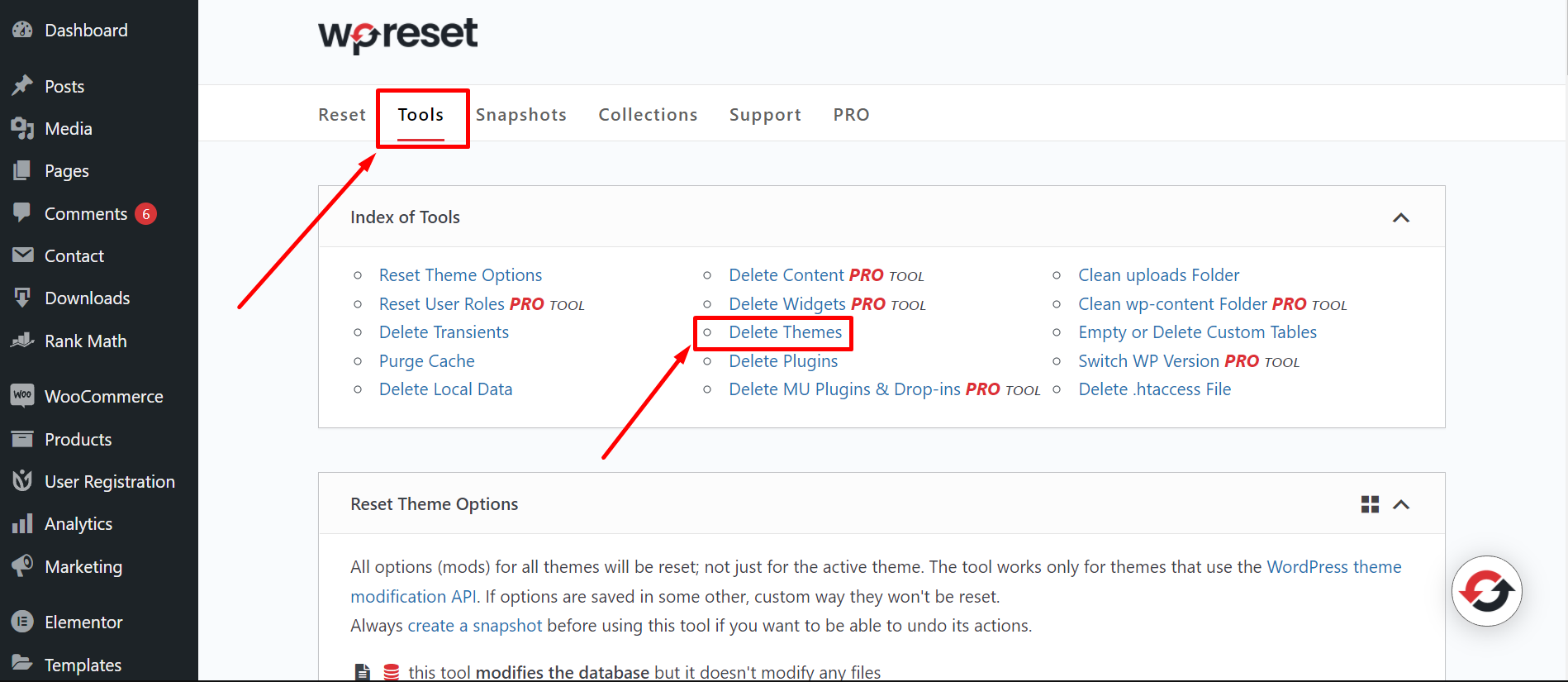This screenshot has width=1568, height=682.
Task: Click Switch WP Version link
Action: [1148, 361]
